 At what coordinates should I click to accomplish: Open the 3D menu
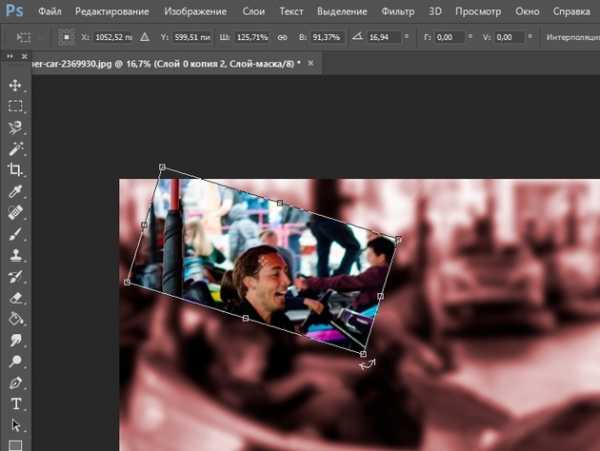[x=435, y=11]
